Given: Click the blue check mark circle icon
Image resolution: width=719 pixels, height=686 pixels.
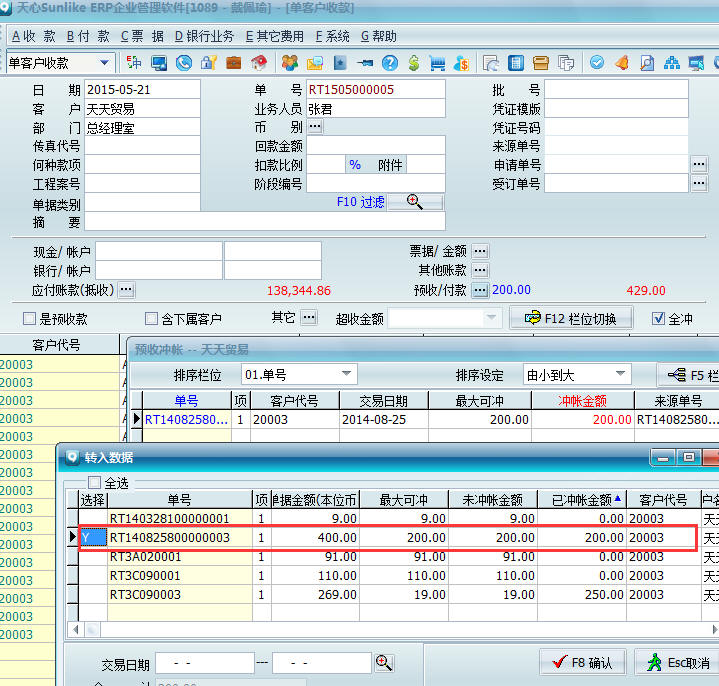Looking at the screenshot, I should [597, 62].
